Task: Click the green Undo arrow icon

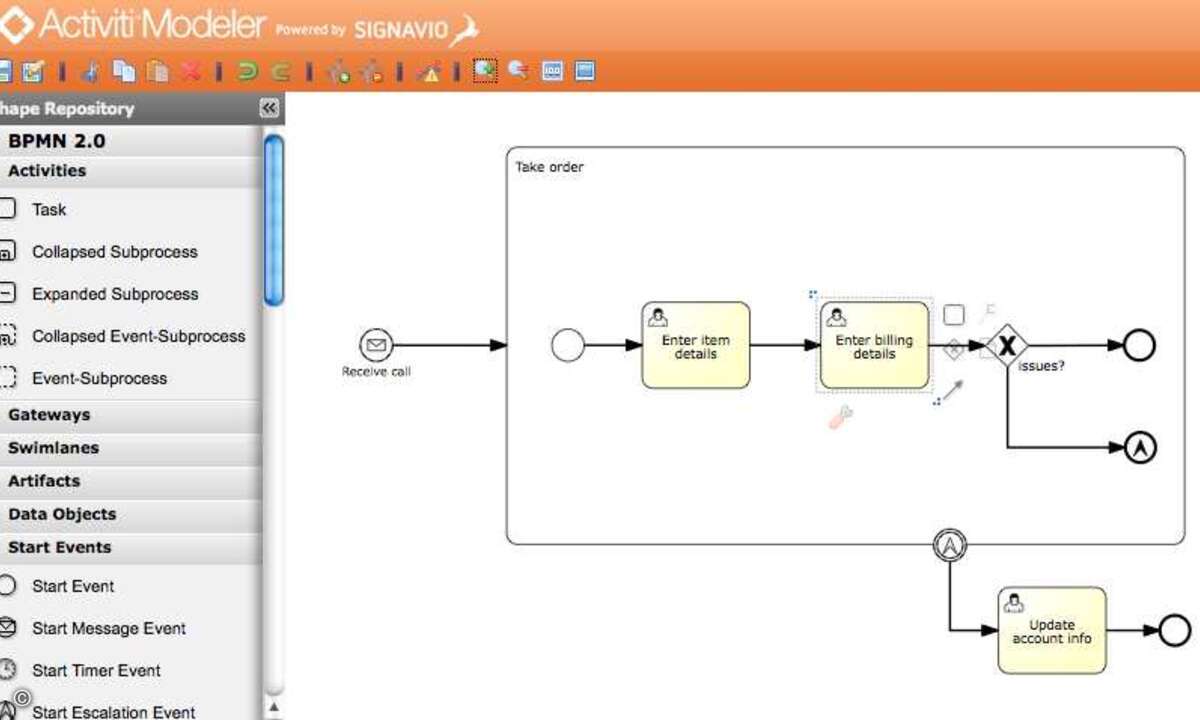Action: (248, 71)
